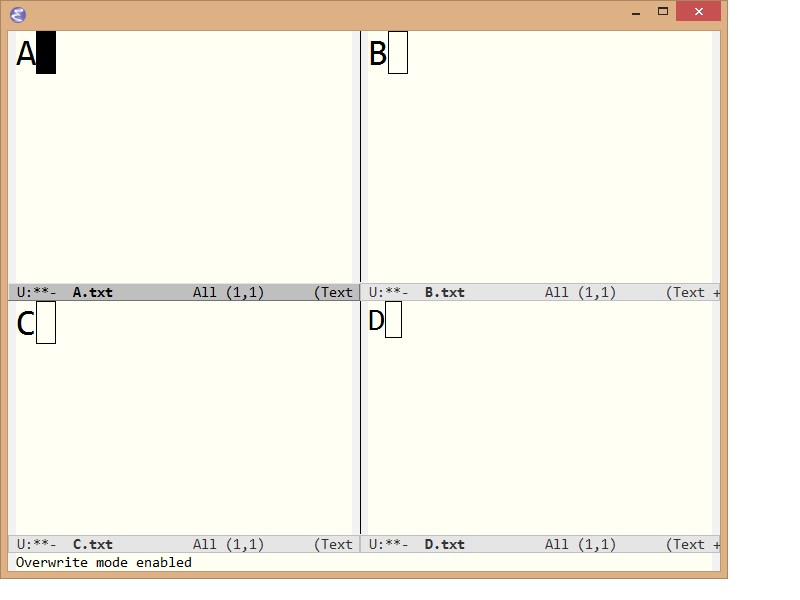This screenshot has width=800, height=600.
Task: Click the solid block cursor in A.txt window
Action: point(46,53)
